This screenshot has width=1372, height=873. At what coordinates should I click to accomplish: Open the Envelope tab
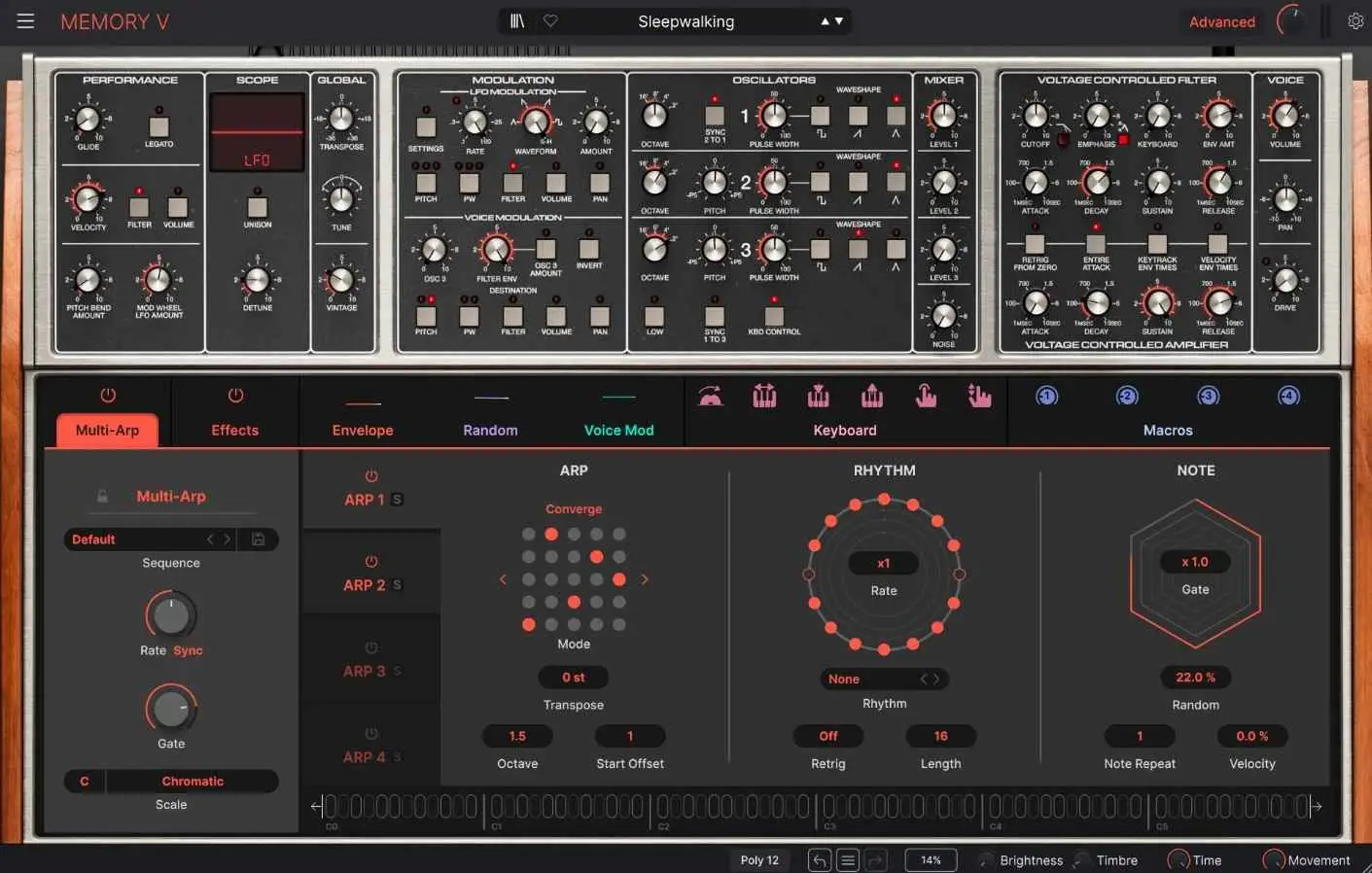(363, 430)
